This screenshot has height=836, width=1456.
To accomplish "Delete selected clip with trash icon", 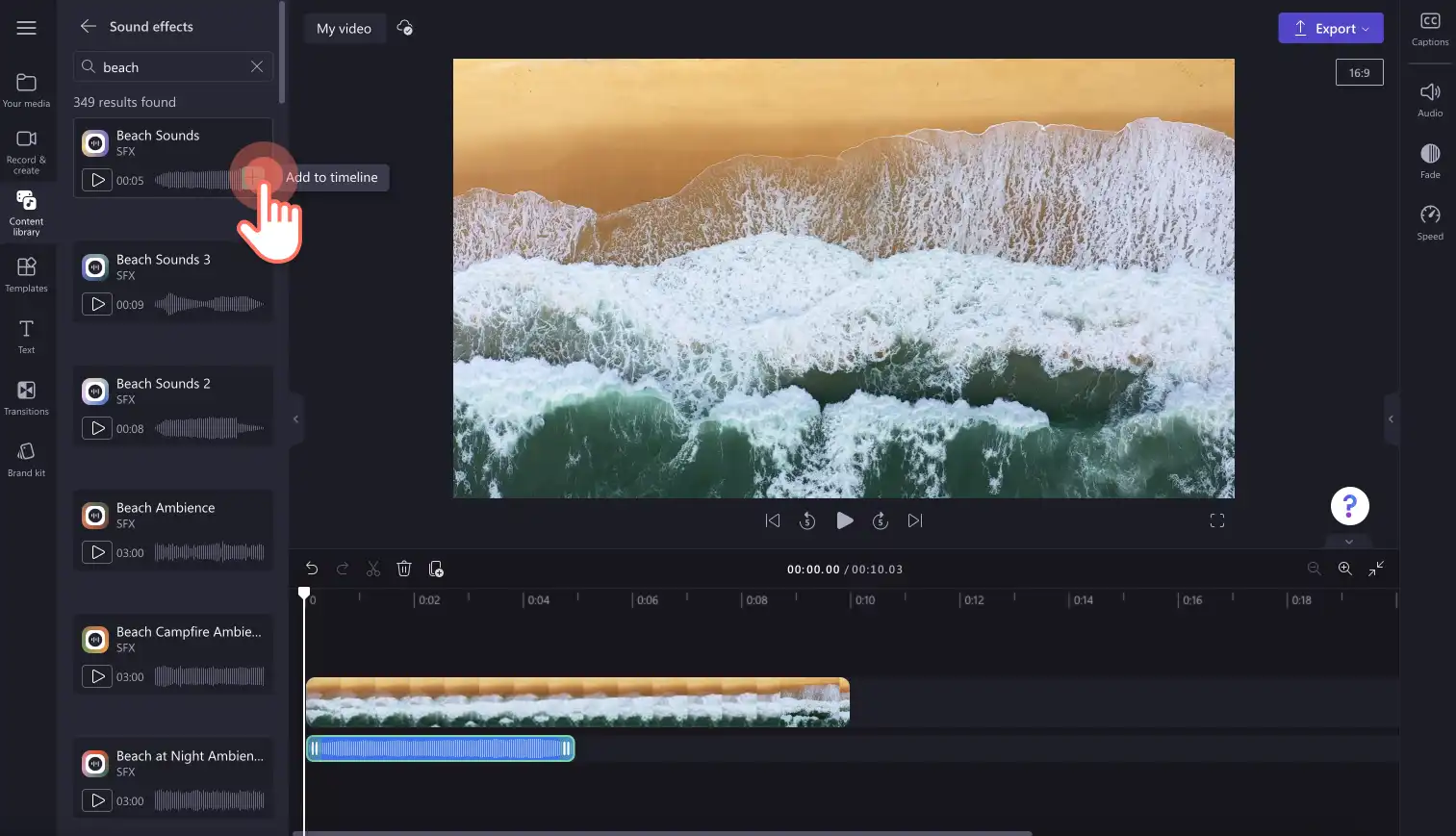I will [404, 569].
